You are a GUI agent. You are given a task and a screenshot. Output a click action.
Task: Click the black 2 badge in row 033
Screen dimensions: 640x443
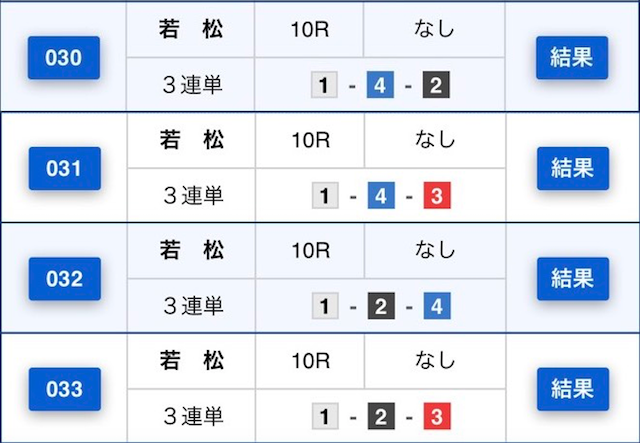381,416
